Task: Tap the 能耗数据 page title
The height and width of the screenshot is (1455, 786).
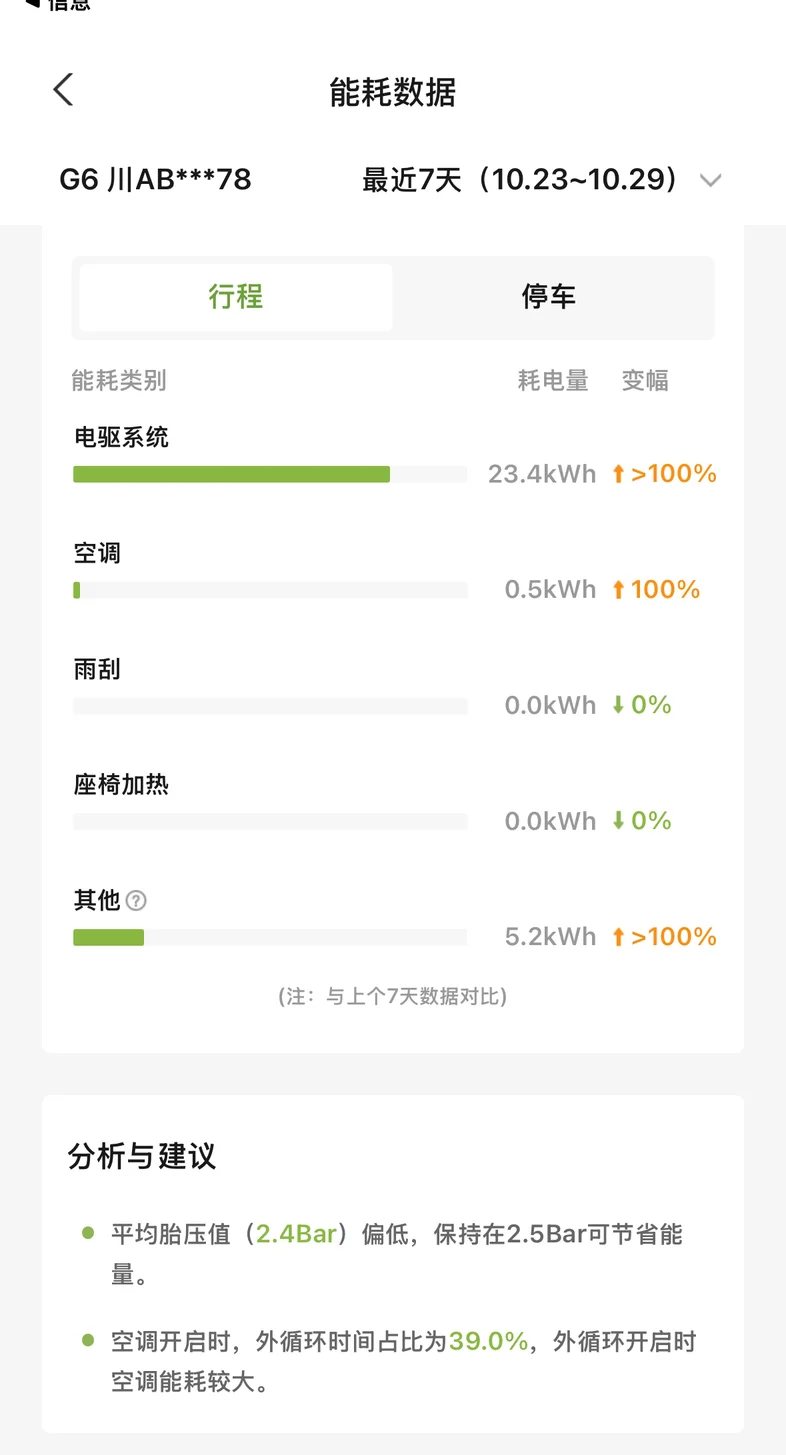Action: click(393, 92)
